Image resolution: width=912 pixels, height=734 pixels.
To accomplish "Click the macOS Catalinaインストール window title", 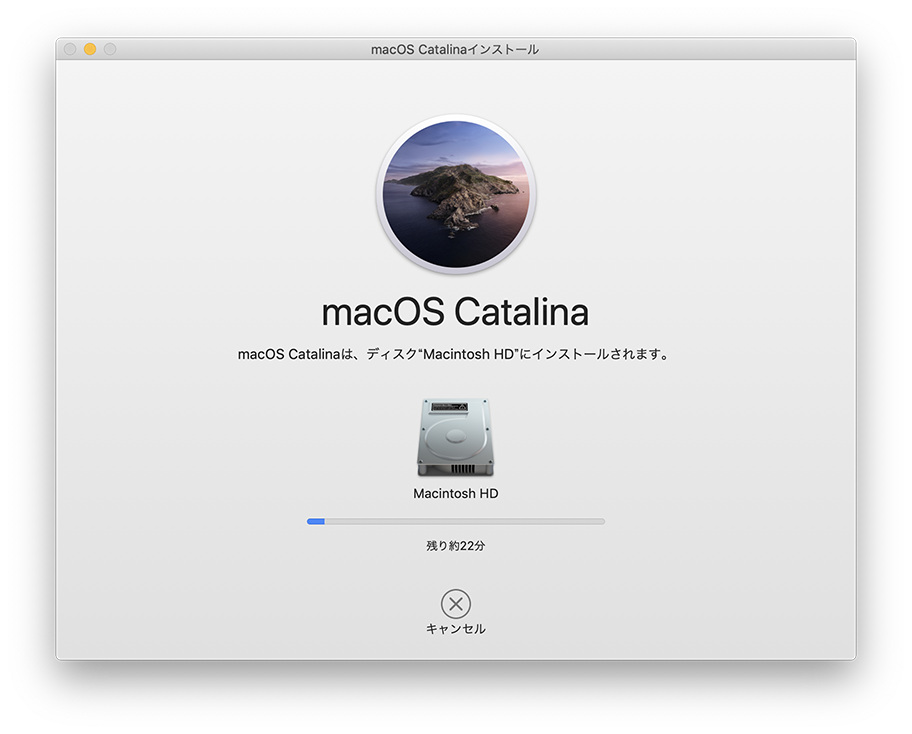I will [x=455, y=49].
